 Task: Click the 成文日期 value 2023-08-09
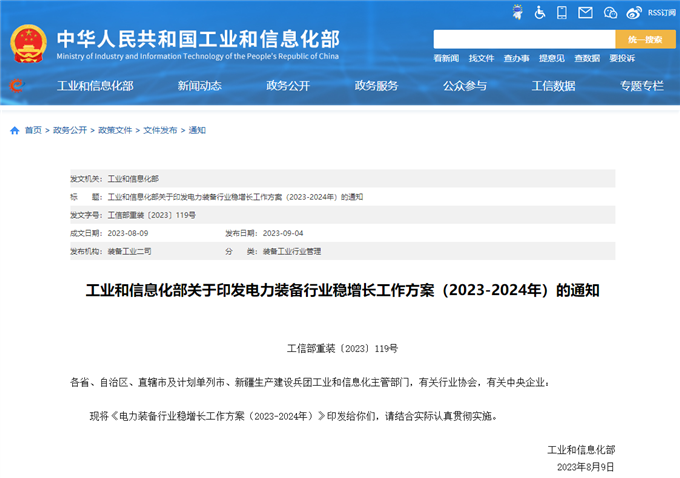(128, 233)
